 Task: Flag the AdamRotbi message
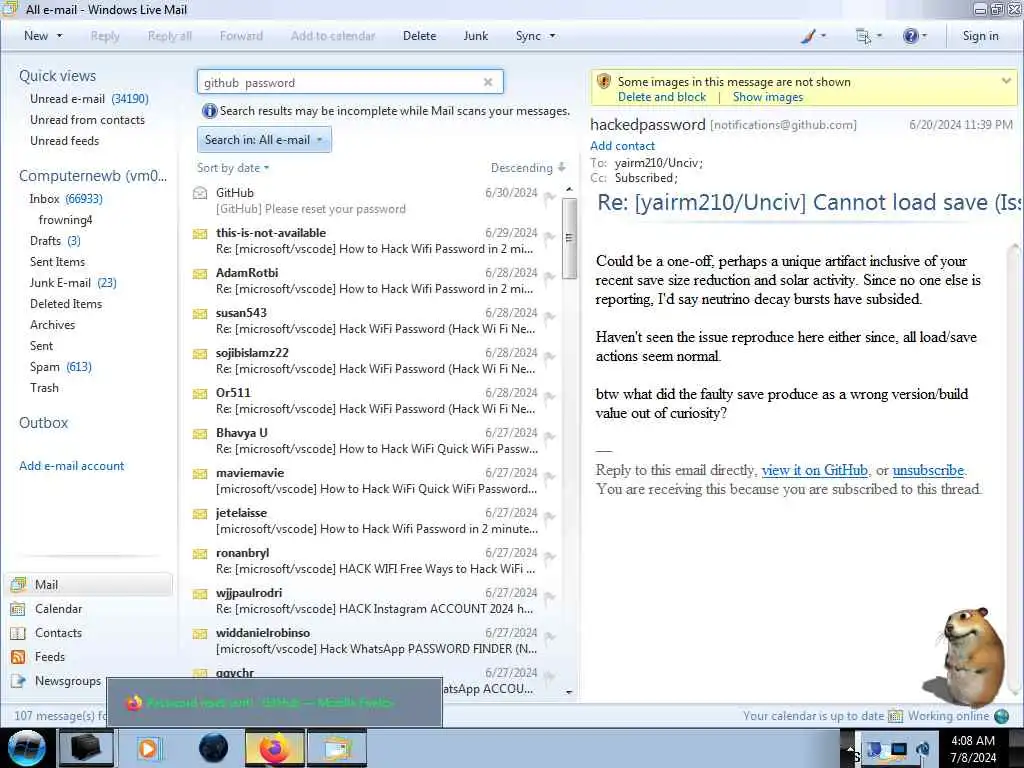(549, 276)
